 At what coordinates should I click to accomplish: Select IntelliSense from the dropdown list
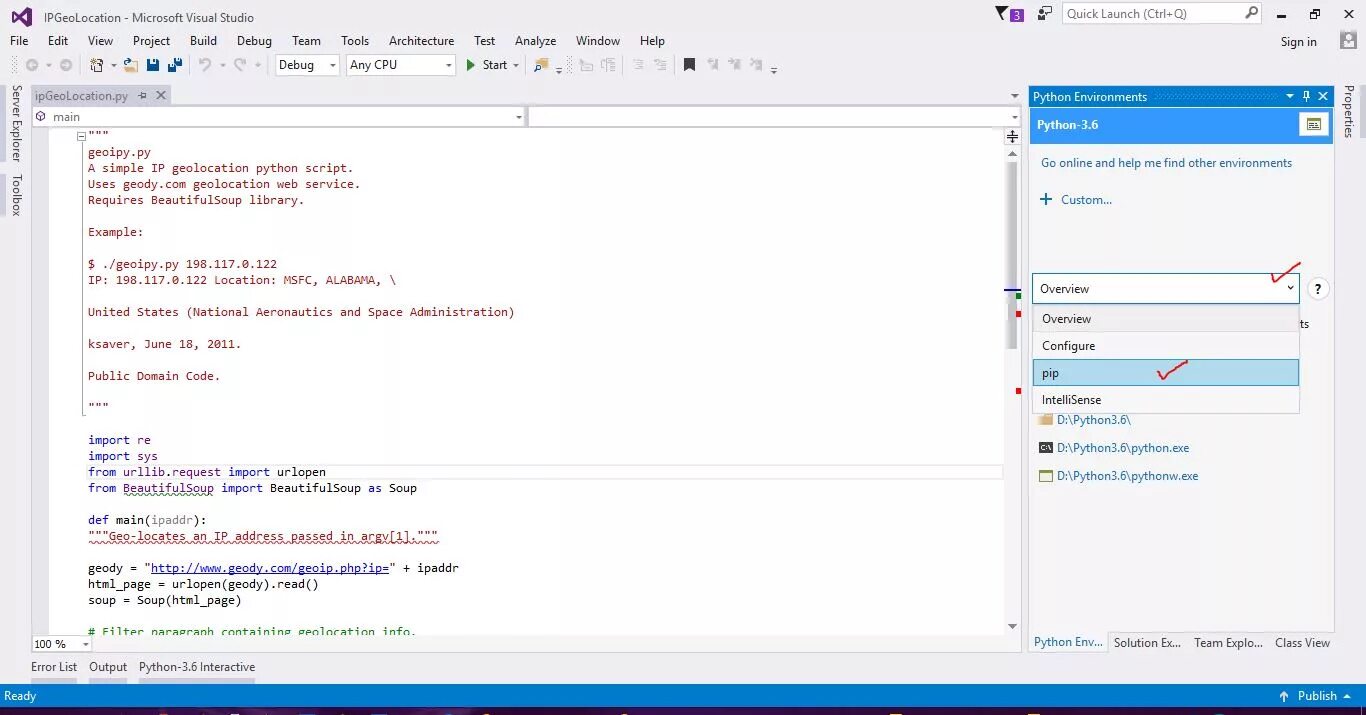coord(1165,400)
